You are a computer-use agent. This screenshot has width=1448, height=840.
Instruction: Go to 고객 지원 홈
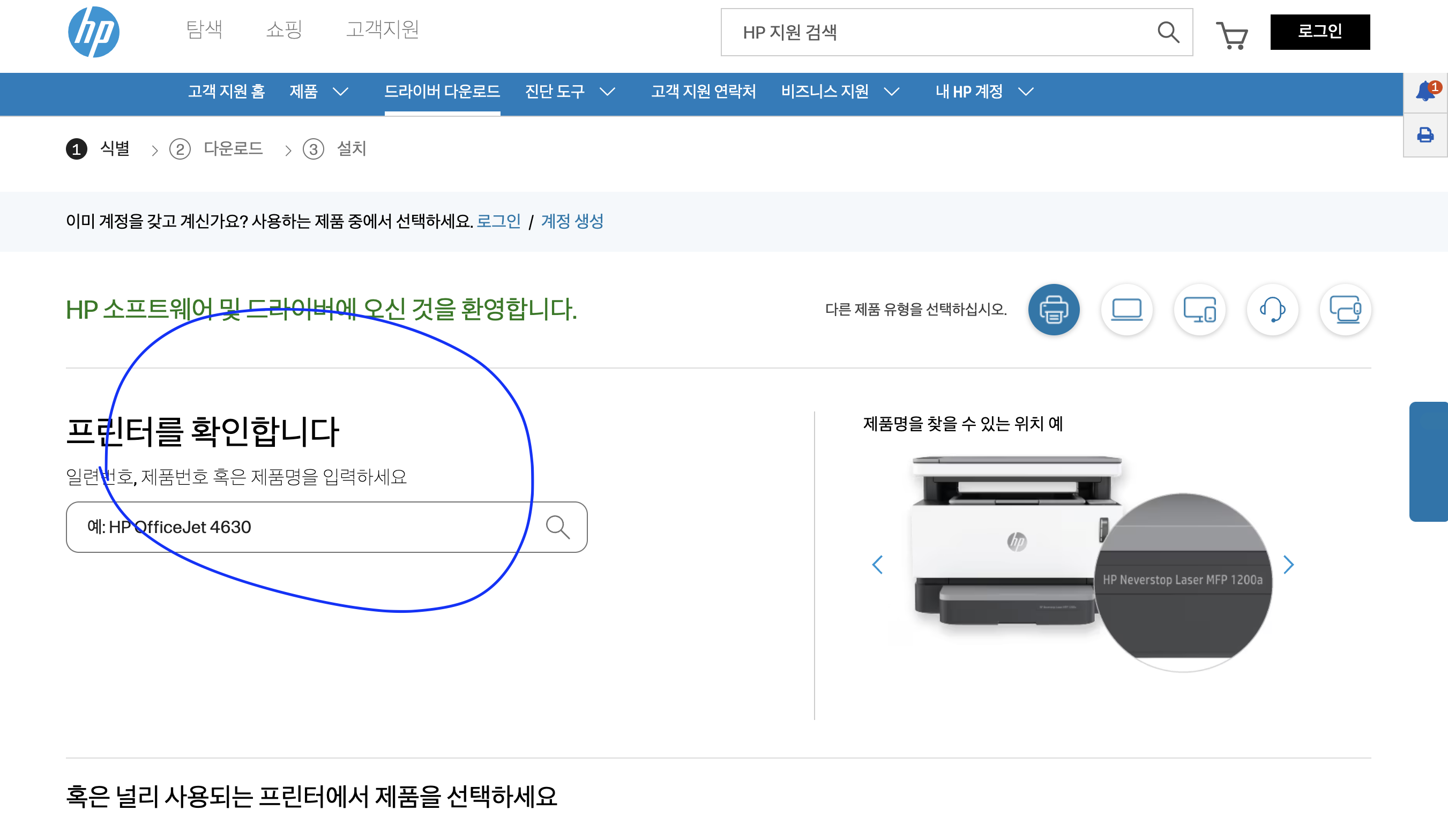pos(226,92)
